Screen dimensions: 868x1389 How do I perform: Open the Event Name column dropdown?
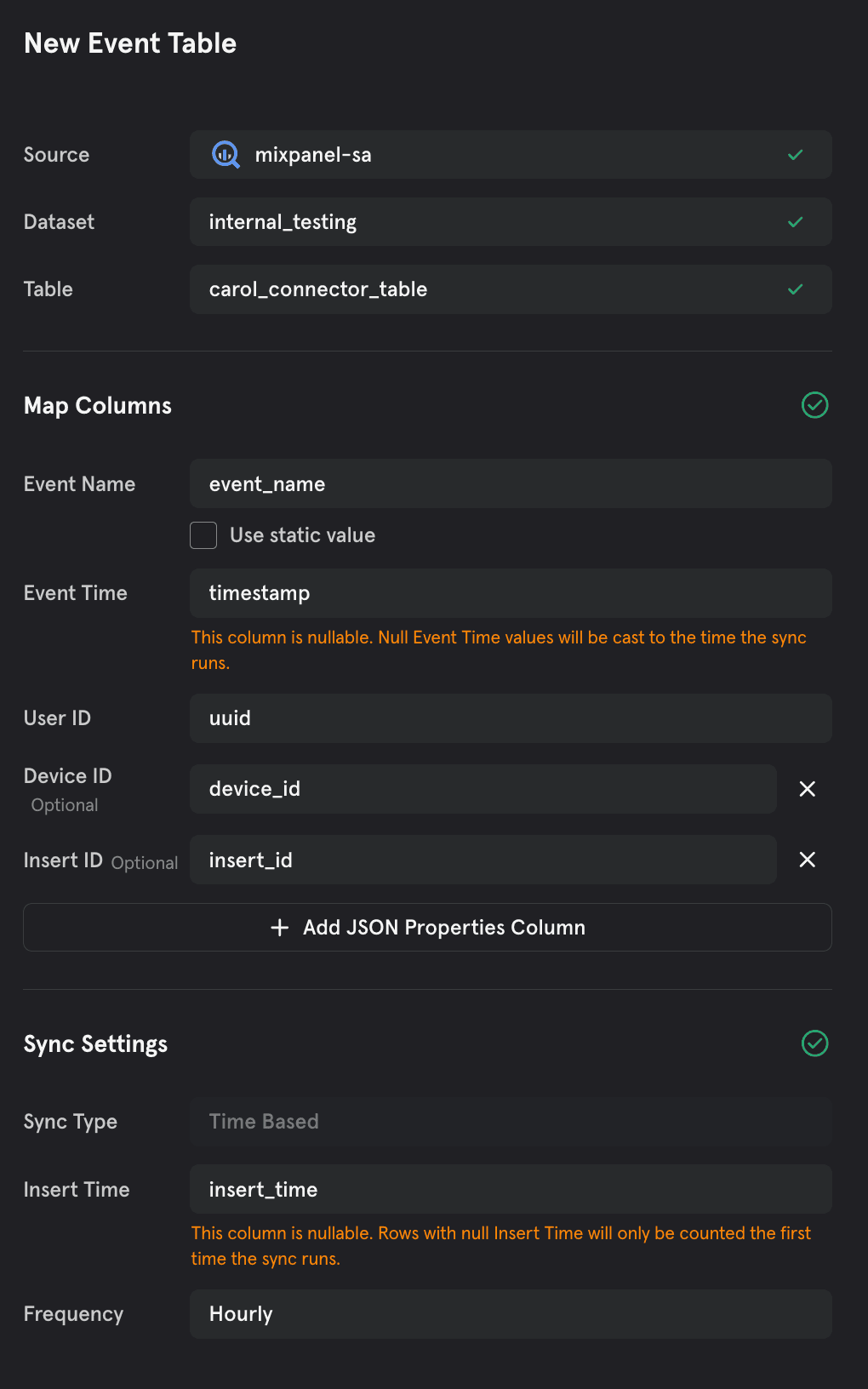point(511,484)
